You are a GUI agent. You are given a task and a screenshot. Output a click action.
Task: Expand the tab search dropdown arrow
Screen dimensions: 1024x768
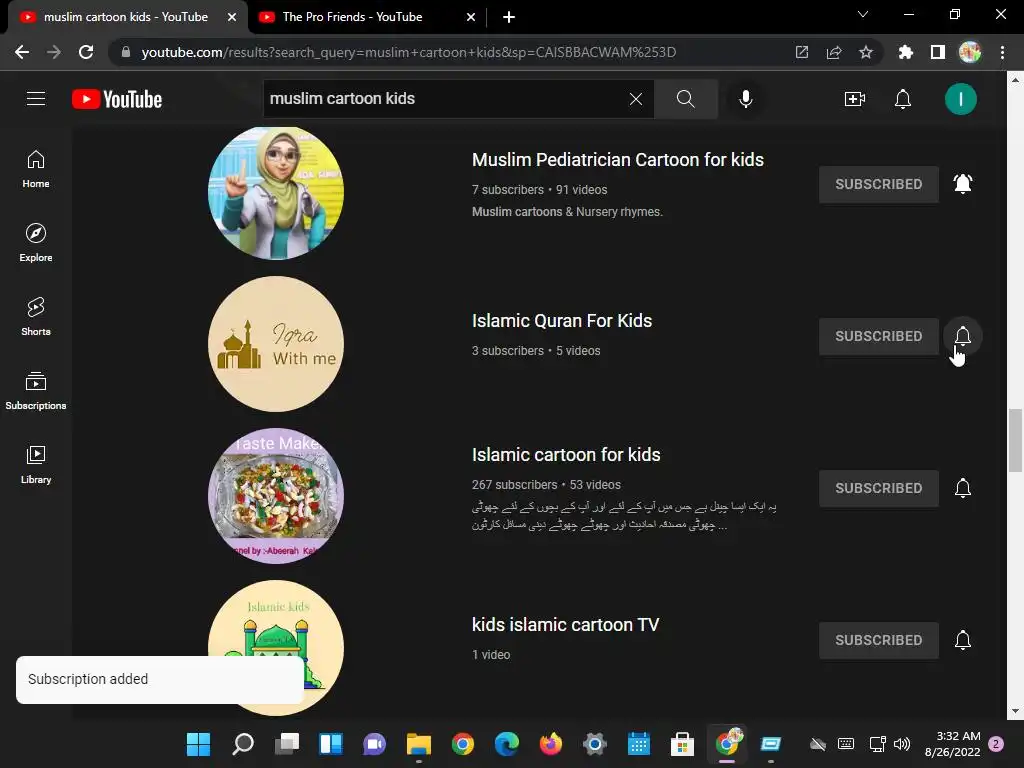(863, 14)
